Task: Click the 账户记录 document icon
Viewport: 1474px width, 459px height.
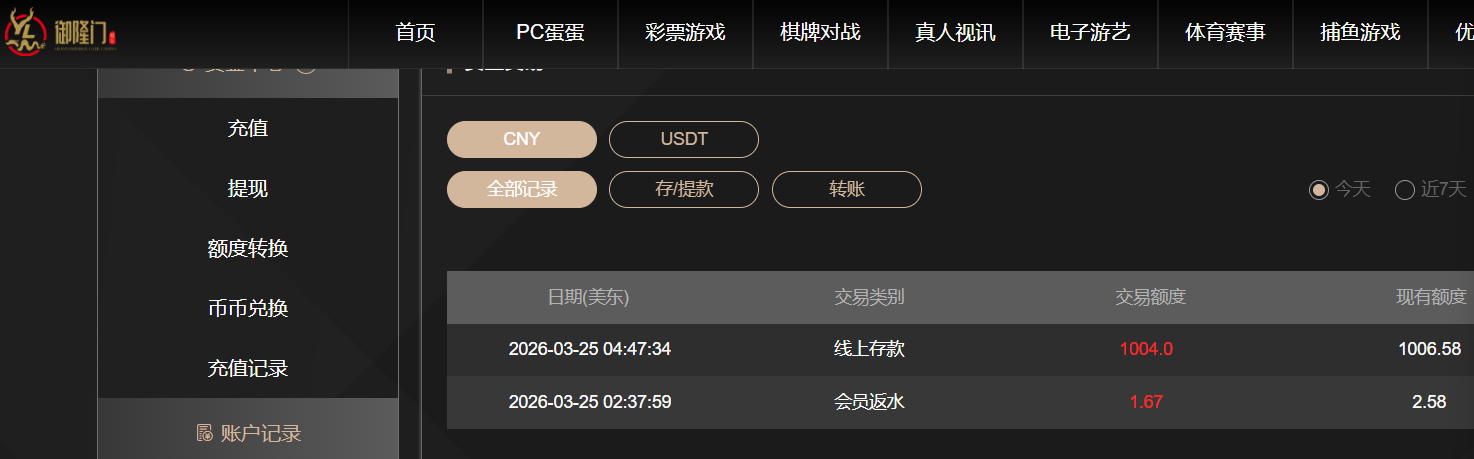Action: point(204,433)
